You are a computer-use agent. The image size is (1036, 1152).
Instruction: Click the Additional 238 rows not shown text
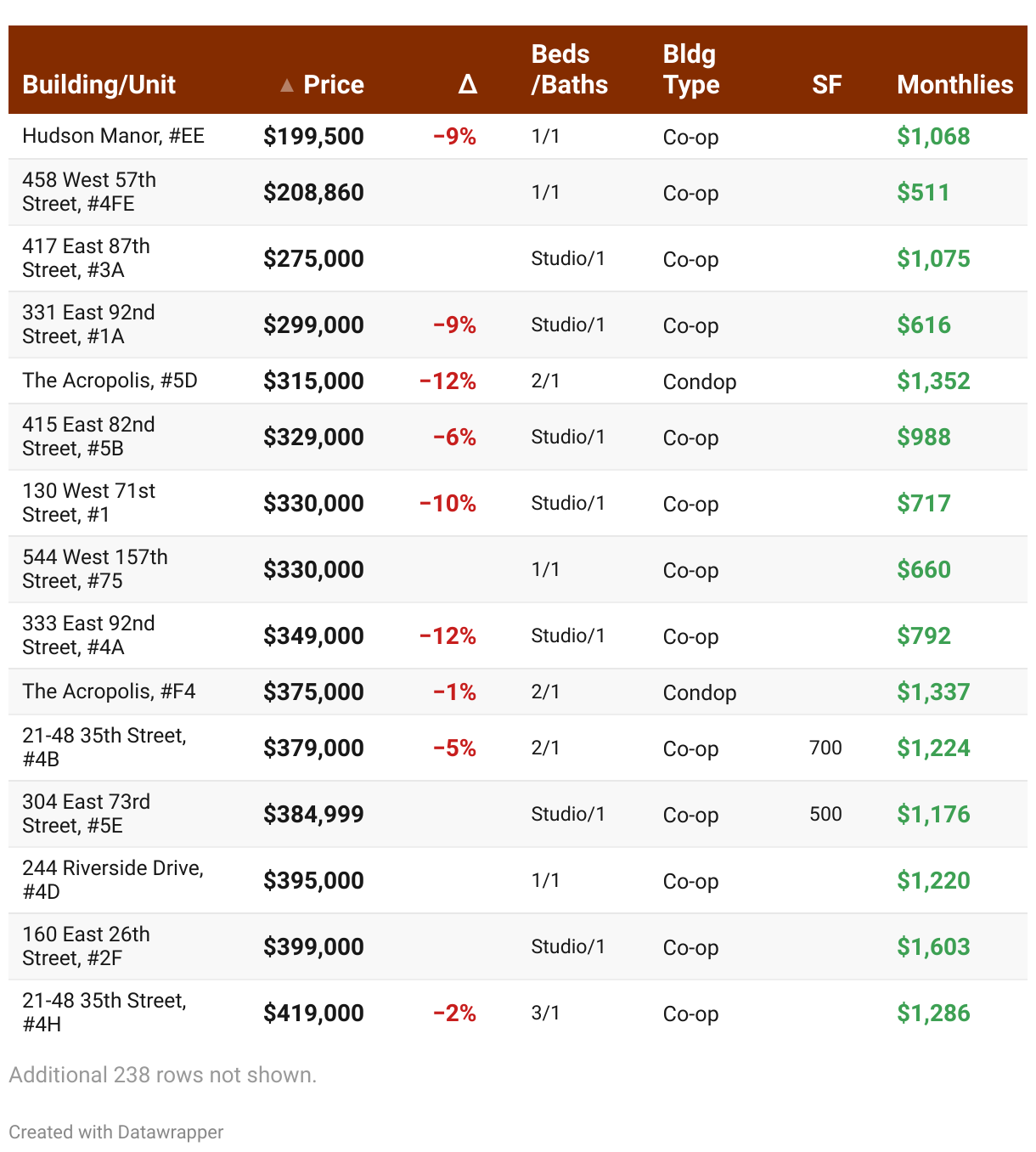pos(162,1075)
